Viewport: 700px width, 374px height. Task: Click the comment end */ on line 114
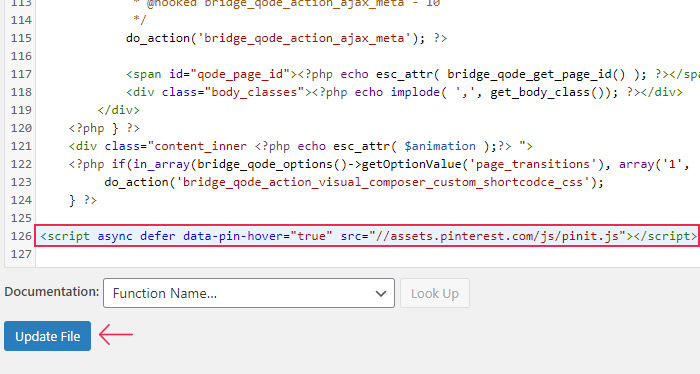[140, 20]
